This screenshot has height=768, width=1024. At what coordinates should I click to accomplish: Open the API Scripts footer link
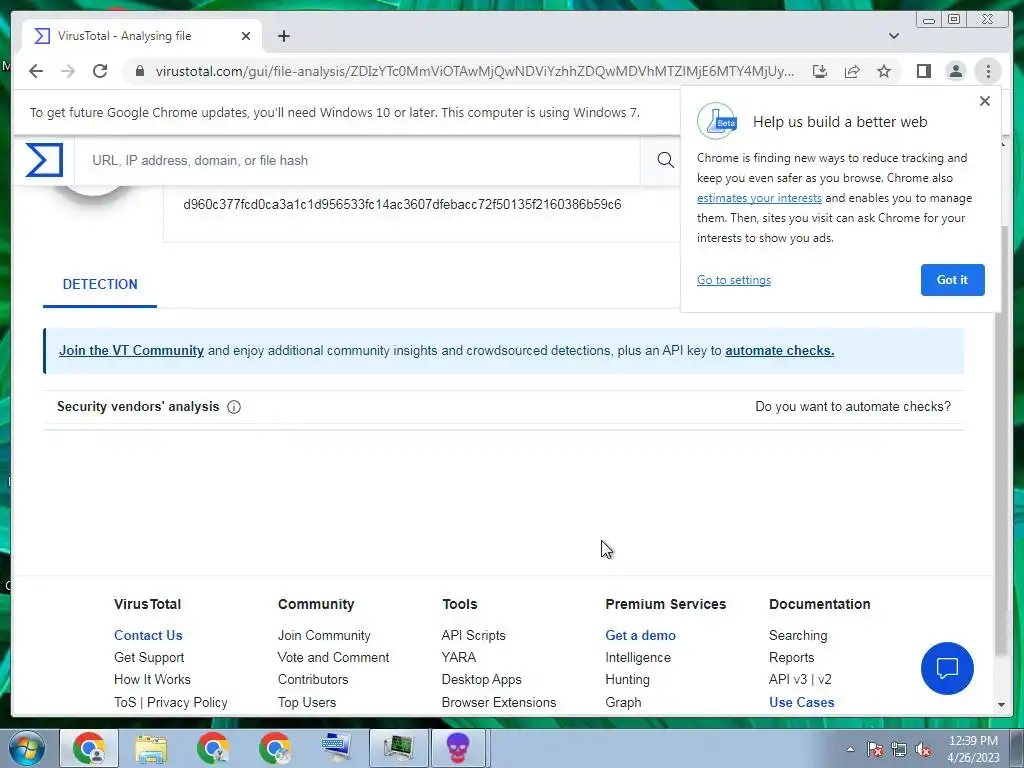click(473, 635)
